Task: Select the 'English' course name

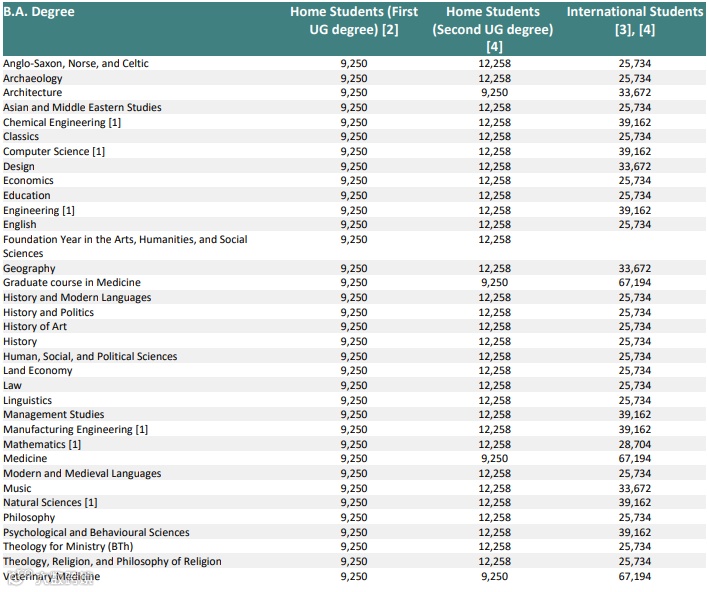Action: 20,225
